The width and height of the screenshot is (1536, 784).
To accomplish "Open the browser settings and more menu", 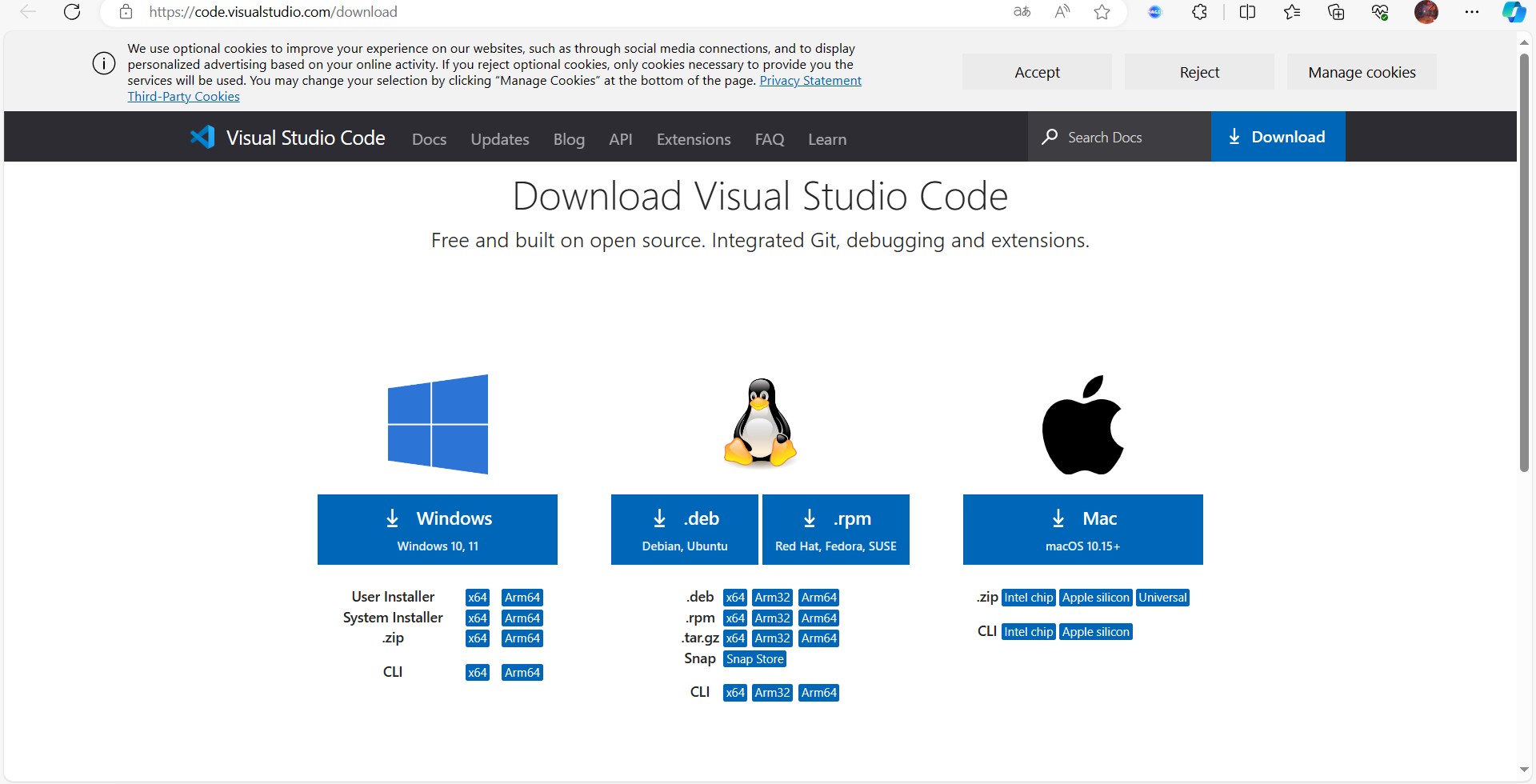I will tap(1472, 12).
